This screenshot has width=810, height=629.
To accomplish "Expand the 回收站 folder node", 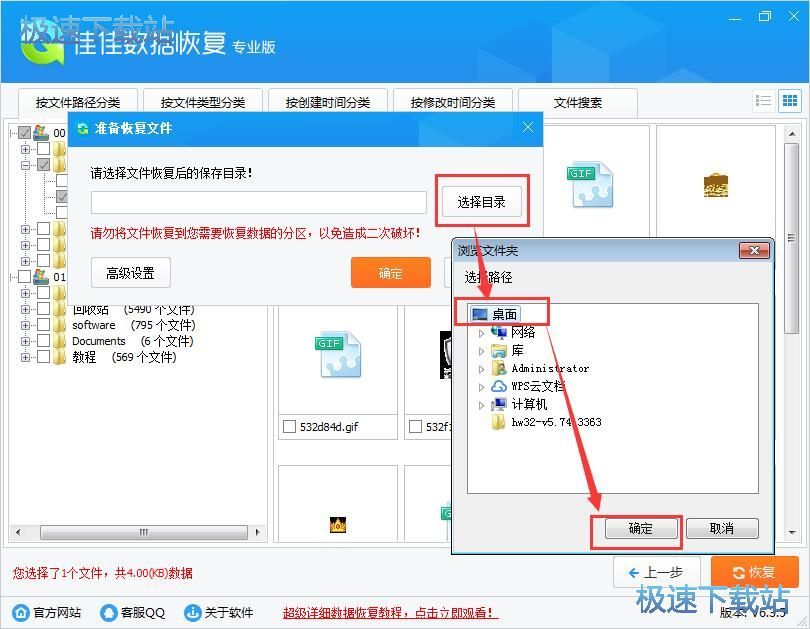I will tap(25, 309).
